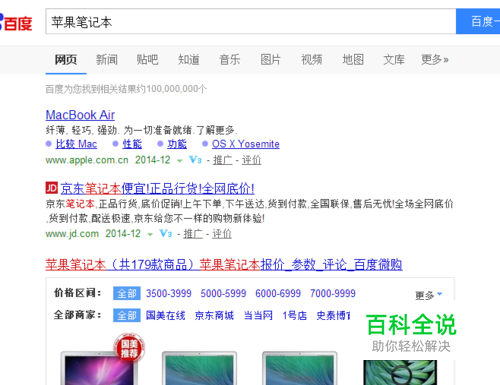Screen dimensions: 500x385
Task: Filter by price range 7000-9999
Action: tap(333, 293)
